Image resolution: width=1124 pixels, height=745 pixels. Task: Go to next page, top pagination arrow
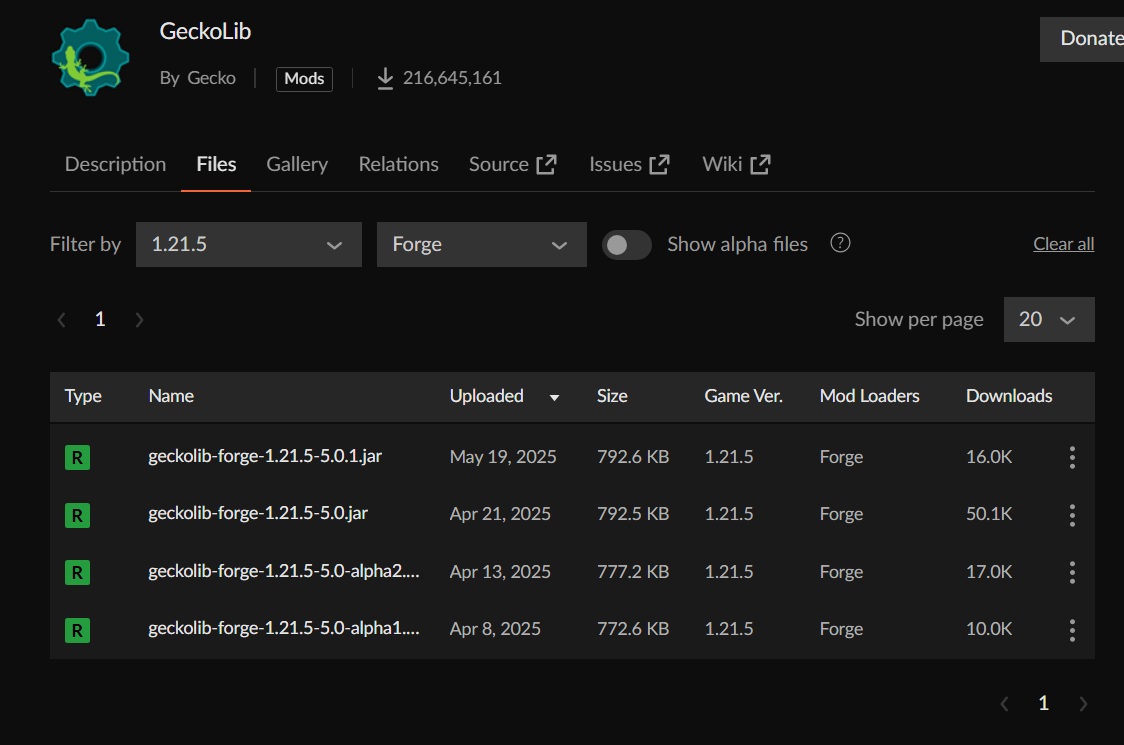click(139, 320)
